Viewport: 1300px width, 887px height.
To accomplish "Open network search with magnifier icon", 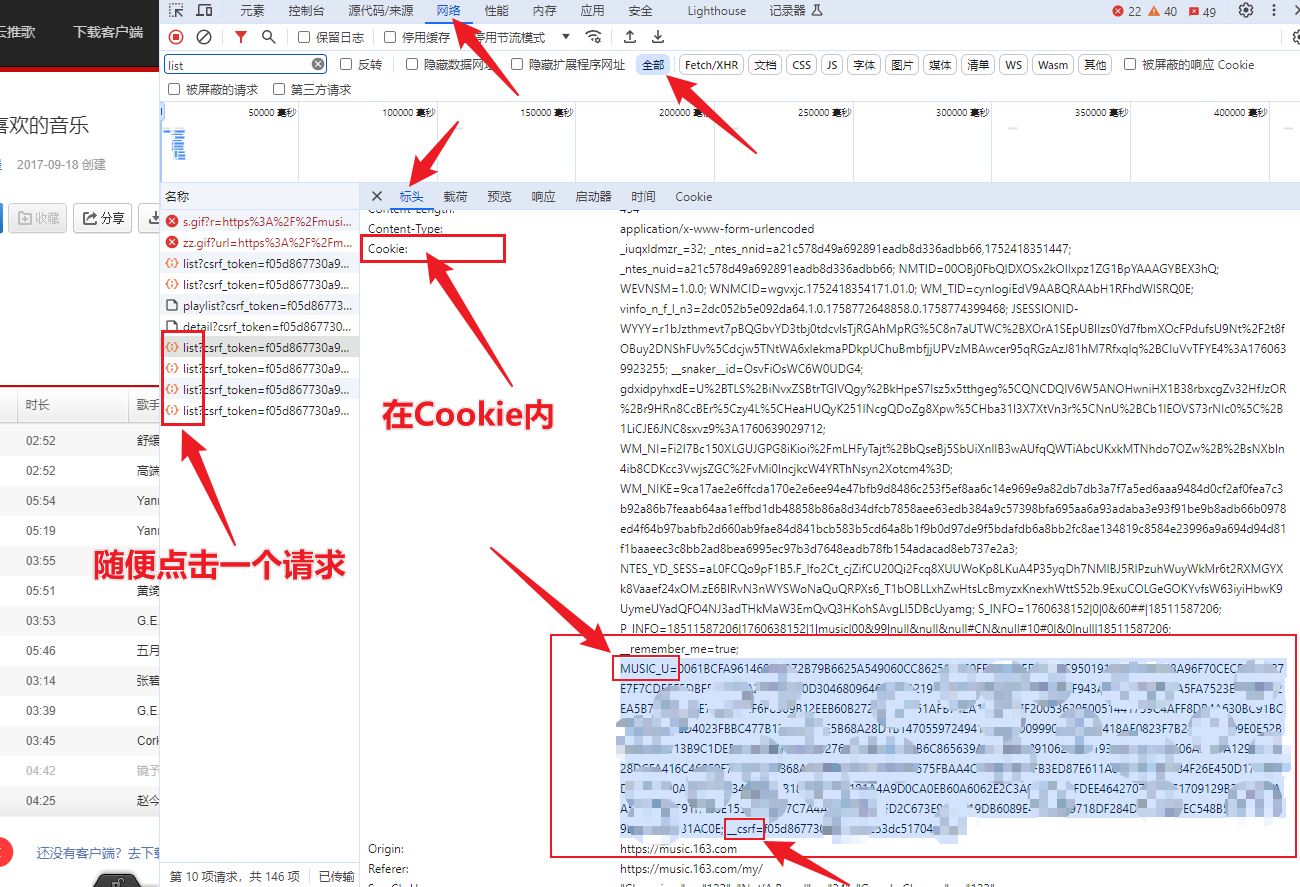I will tap(268, 37).
